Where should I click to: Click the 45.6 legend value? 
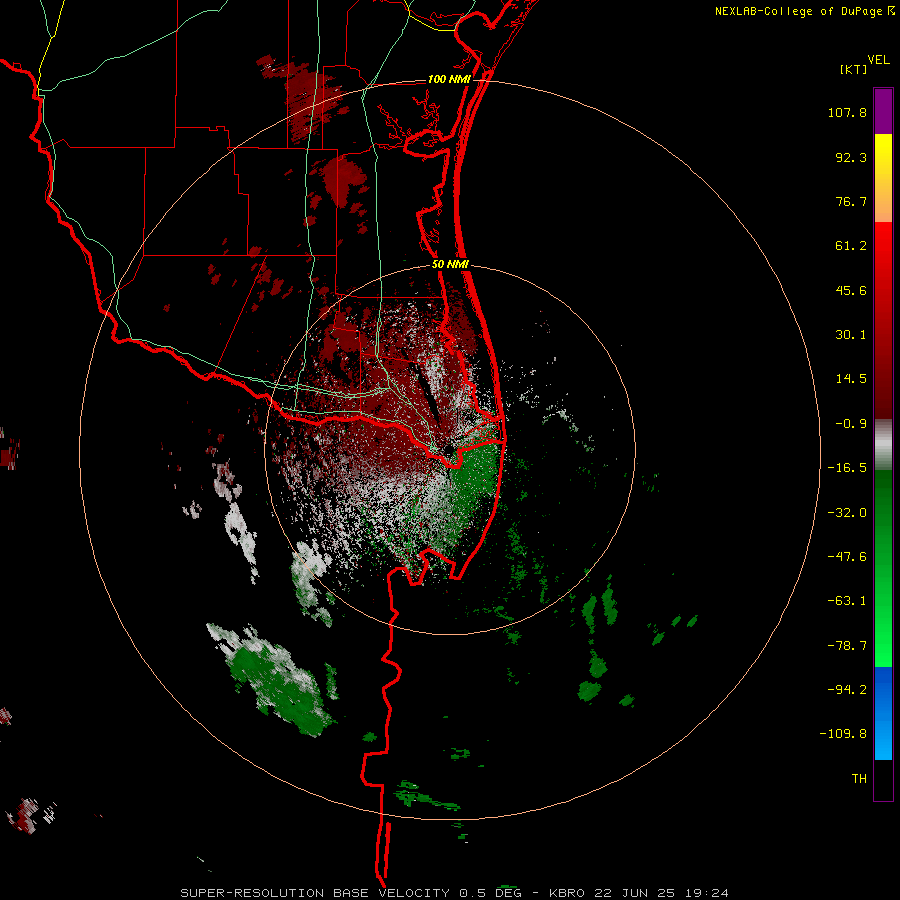coord(851,290)
